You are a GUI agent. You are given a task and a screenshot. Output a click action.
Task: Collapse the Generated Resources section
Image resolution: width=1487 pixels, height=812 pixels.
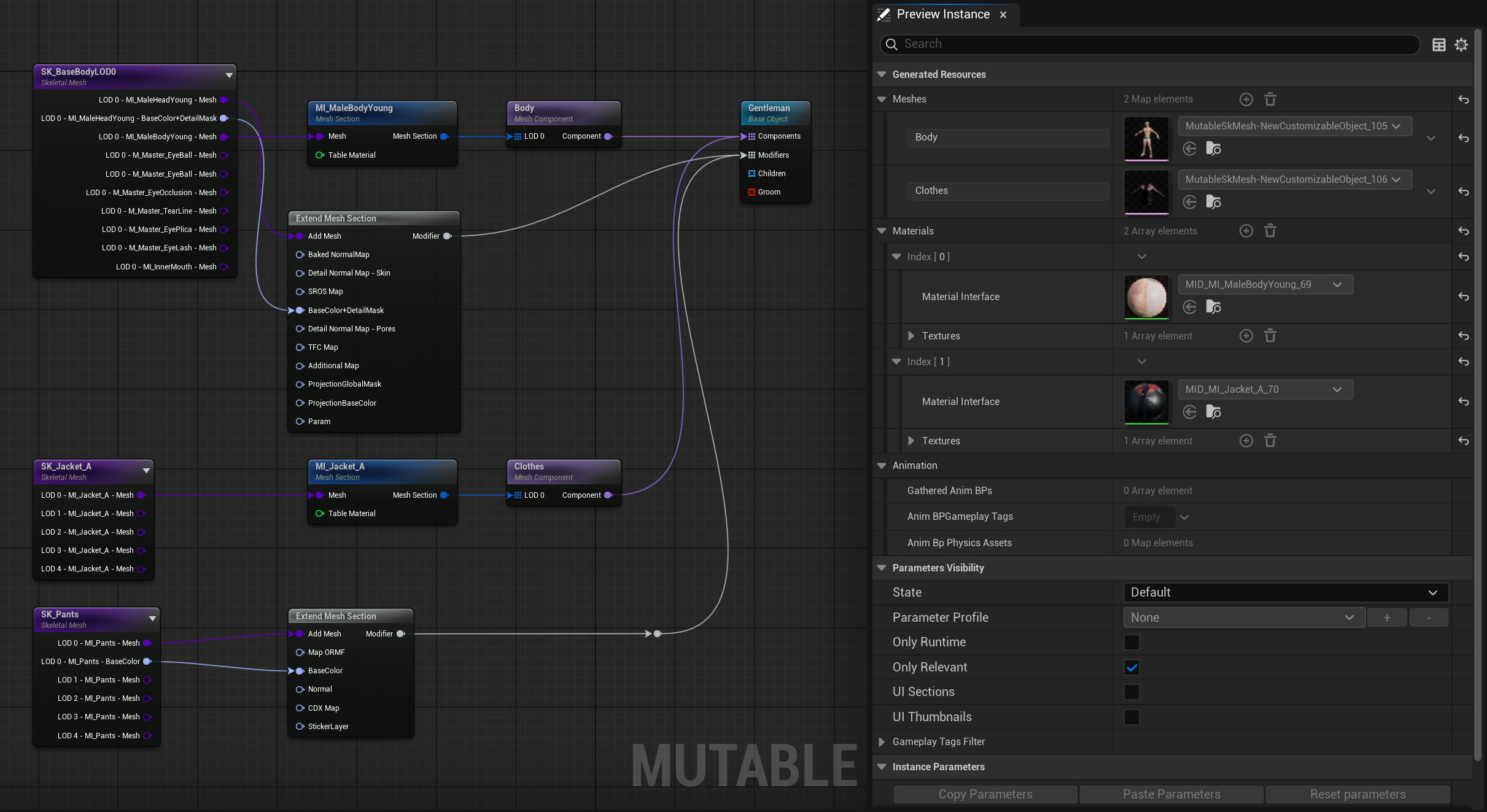pos(882,74)
